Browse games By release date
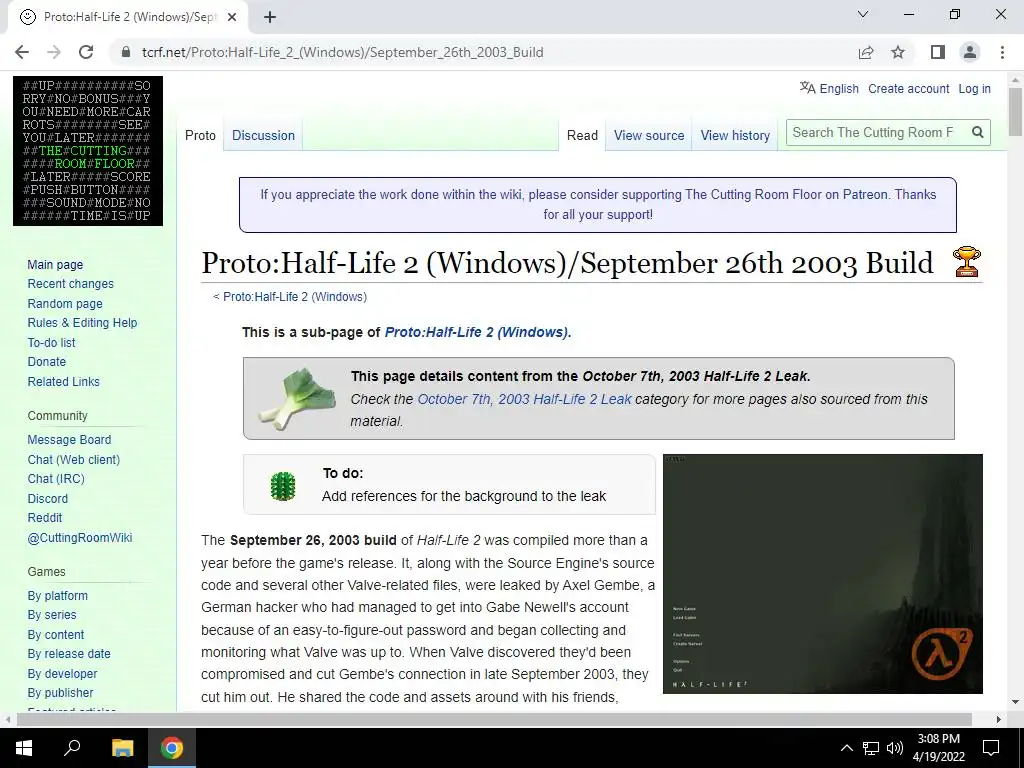The height and width of the screenshot is (768, 1024). coord(69,654)
